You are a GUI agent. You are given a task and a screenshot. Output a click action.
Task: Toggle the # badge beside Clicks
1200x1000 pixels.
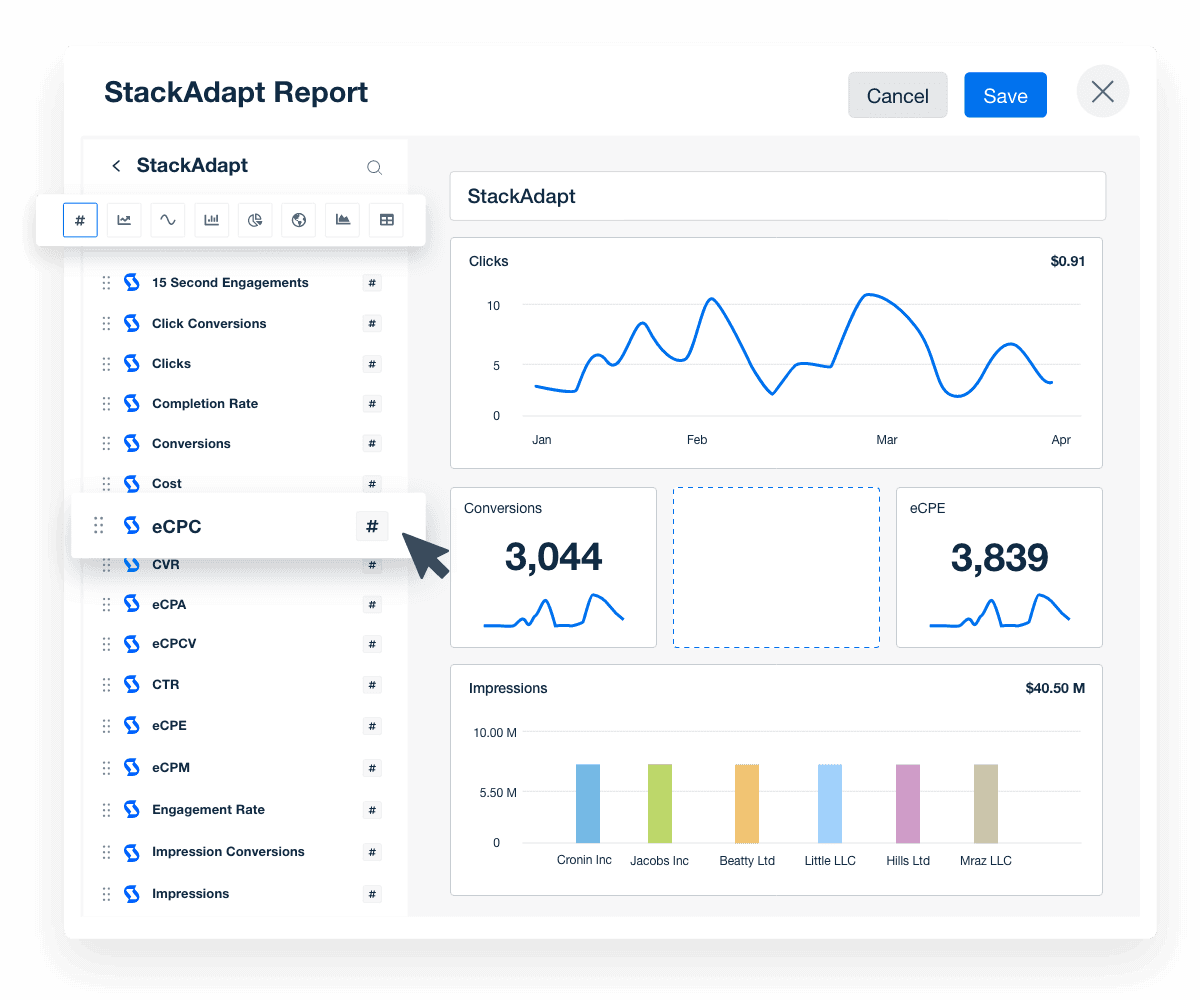[x=371, y=363]
